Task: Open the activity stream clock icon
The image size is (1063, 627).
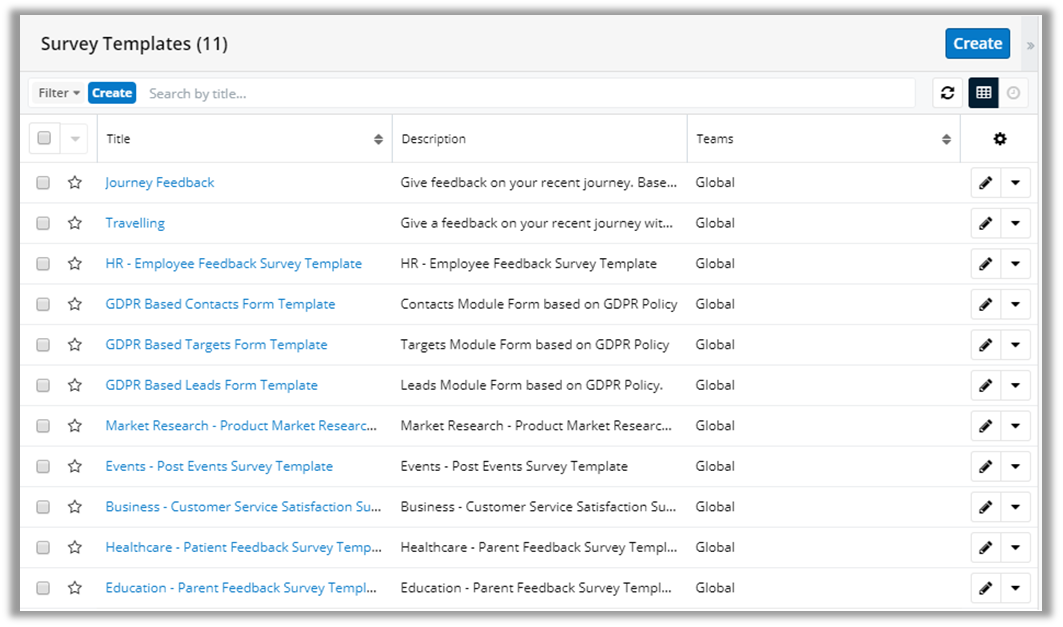Action: 1014,93
